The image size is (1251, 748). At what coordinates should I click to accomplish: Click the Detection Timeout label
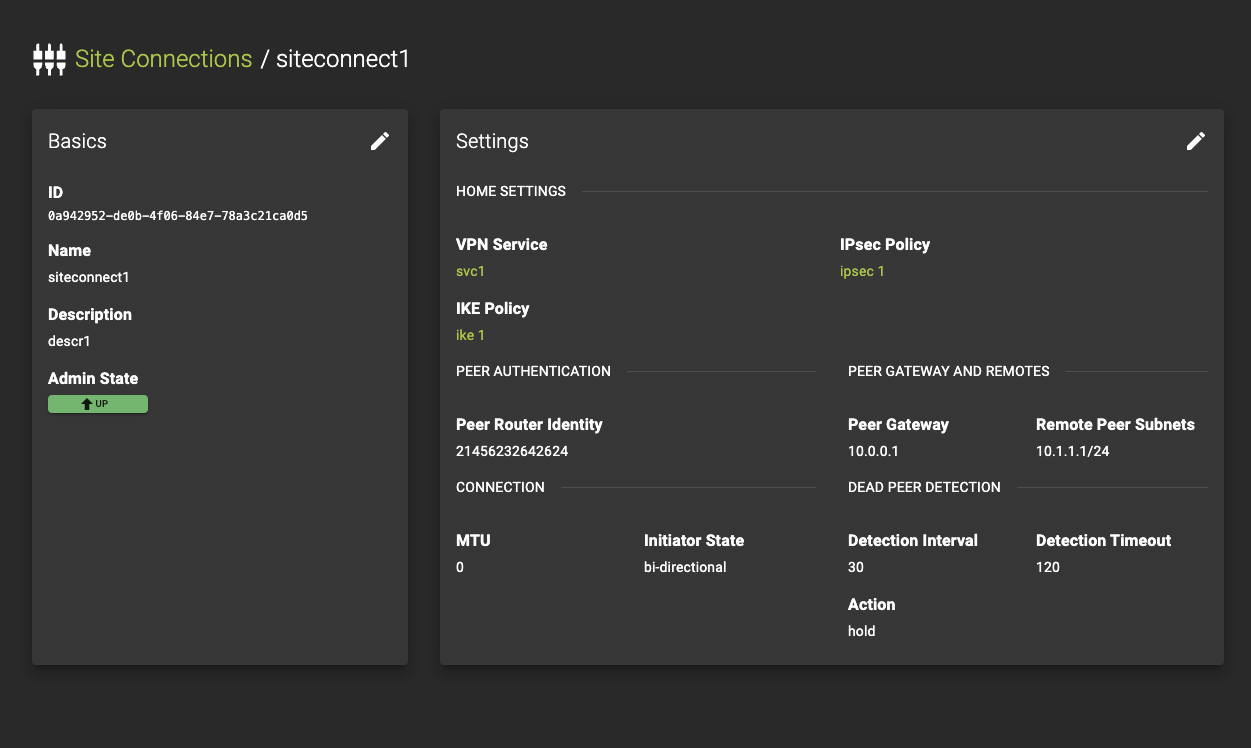tap(1103, 540)
